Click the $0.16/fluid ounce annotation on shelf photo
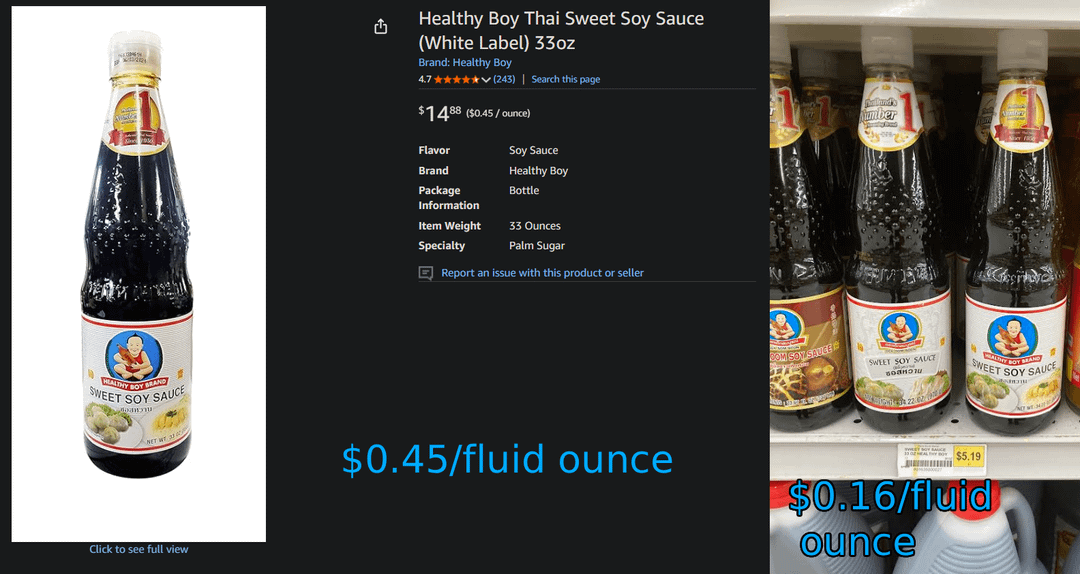Viewport: 1080px width, 574px height. [890, 519]
